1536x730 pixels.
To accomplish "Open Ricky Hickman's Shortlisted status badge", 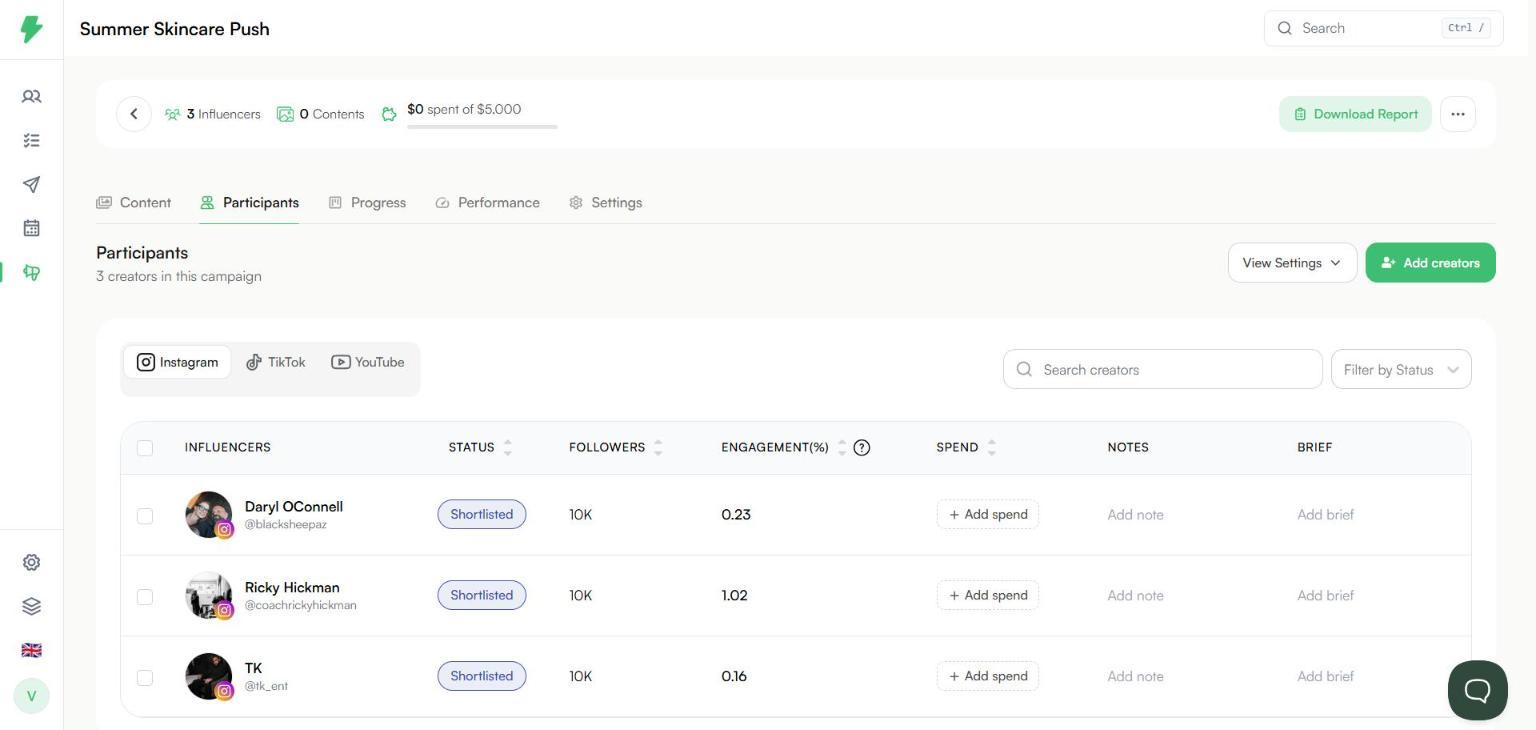I will 482,596.
